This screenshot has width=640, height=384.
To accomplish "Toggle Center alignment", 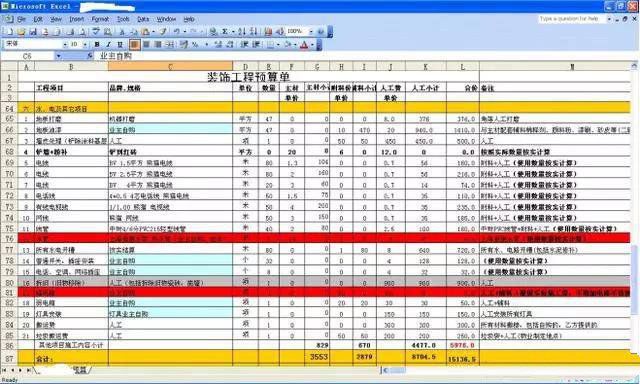I will (x=146, y=44).
